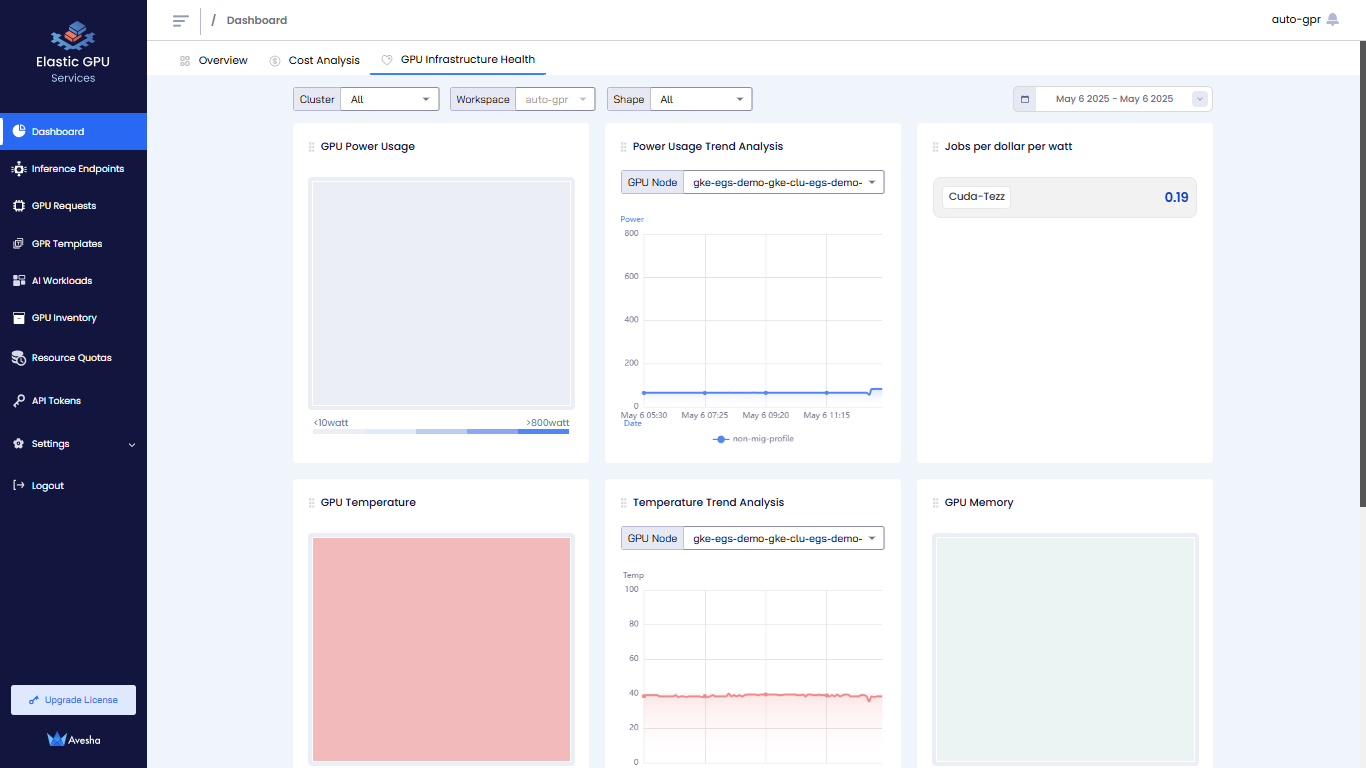This screenshot has width=1366, height=768.
Task: Click the power usage color scale bar
Action: 441,431
